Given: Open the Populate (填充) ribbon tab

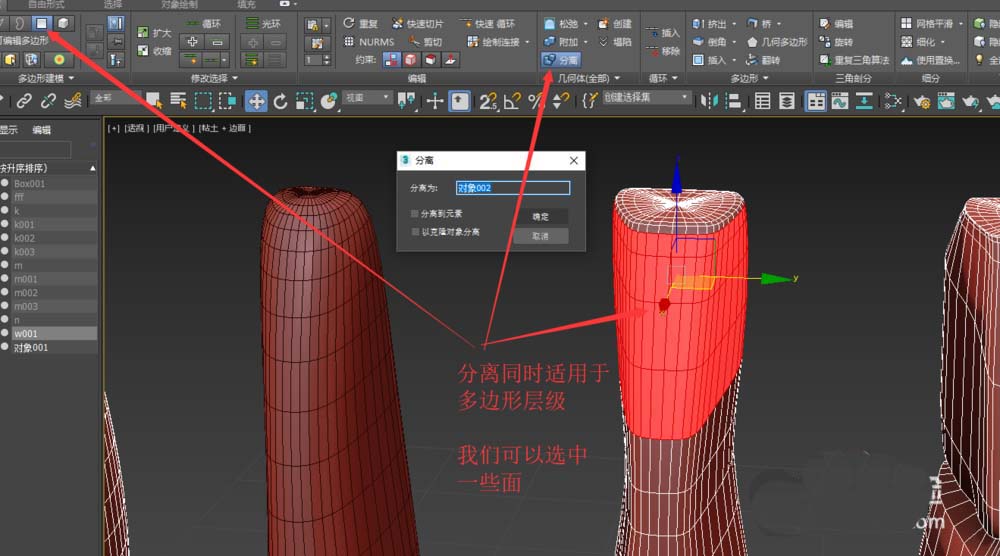Looking at the screenshot, I should click(x=246, y=4).
